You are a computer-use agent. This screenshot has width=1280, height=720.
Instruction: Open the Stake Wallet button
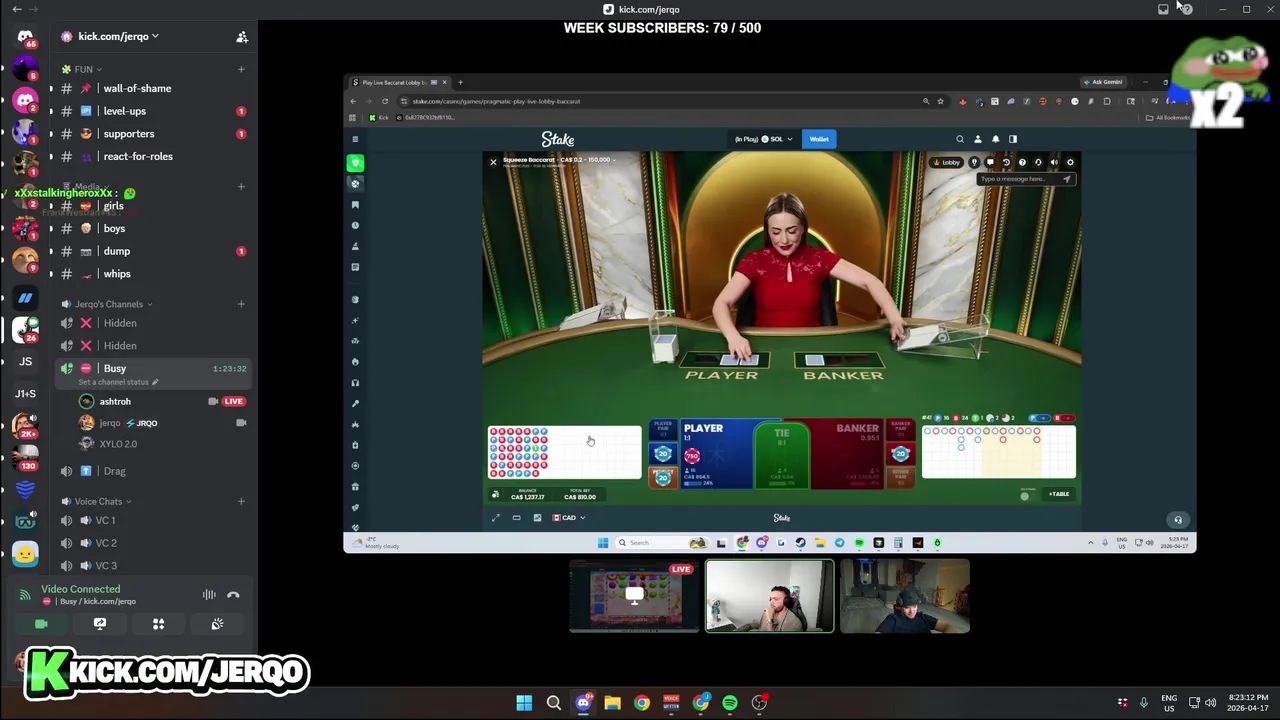[x=819, y=139]
